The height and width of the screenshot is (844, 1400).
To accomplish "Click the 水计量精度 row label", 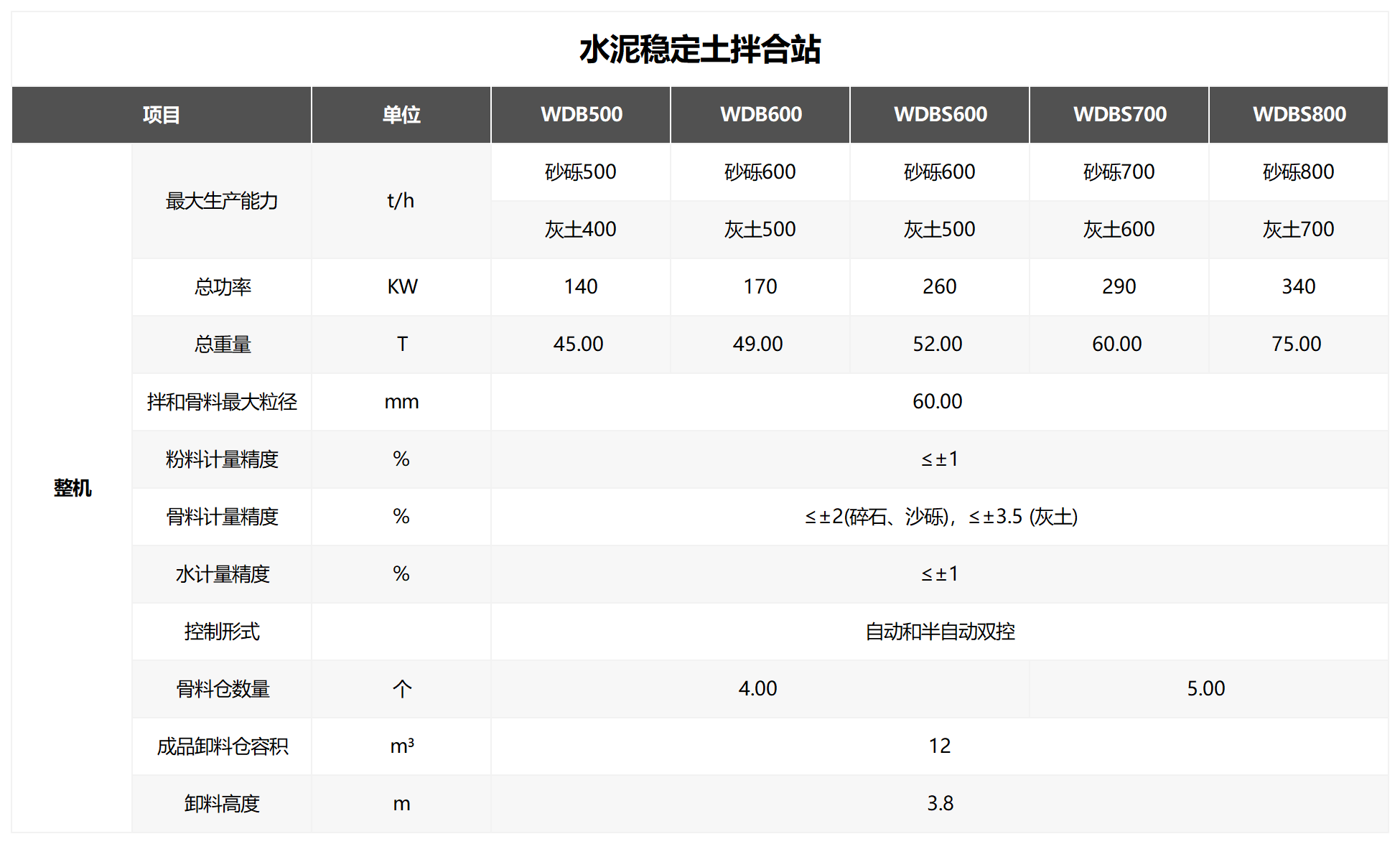I will tap(221, 573).
